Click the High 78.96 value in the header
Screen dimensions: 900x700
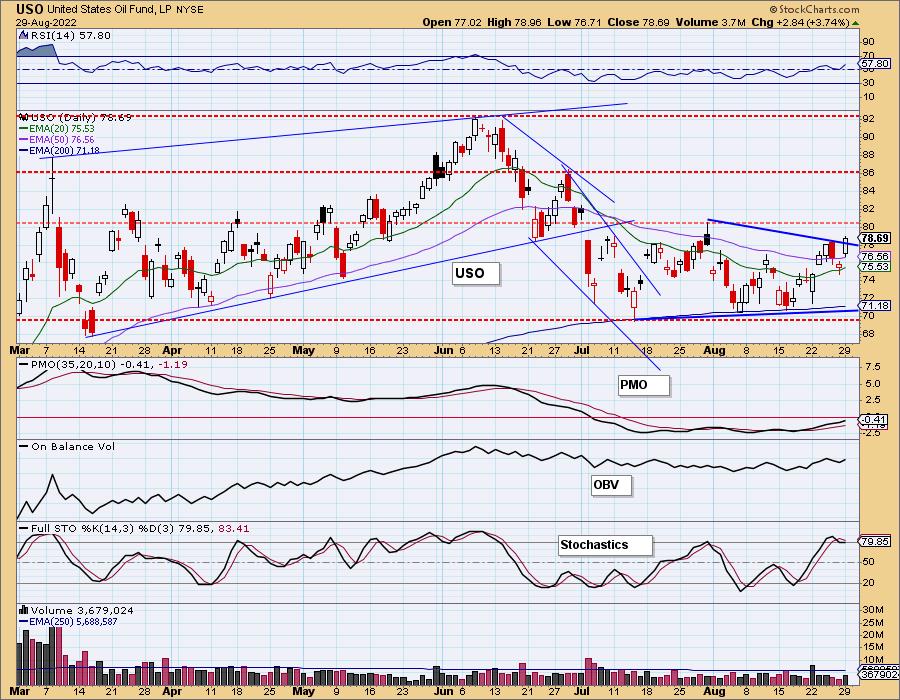coord(514,22)
